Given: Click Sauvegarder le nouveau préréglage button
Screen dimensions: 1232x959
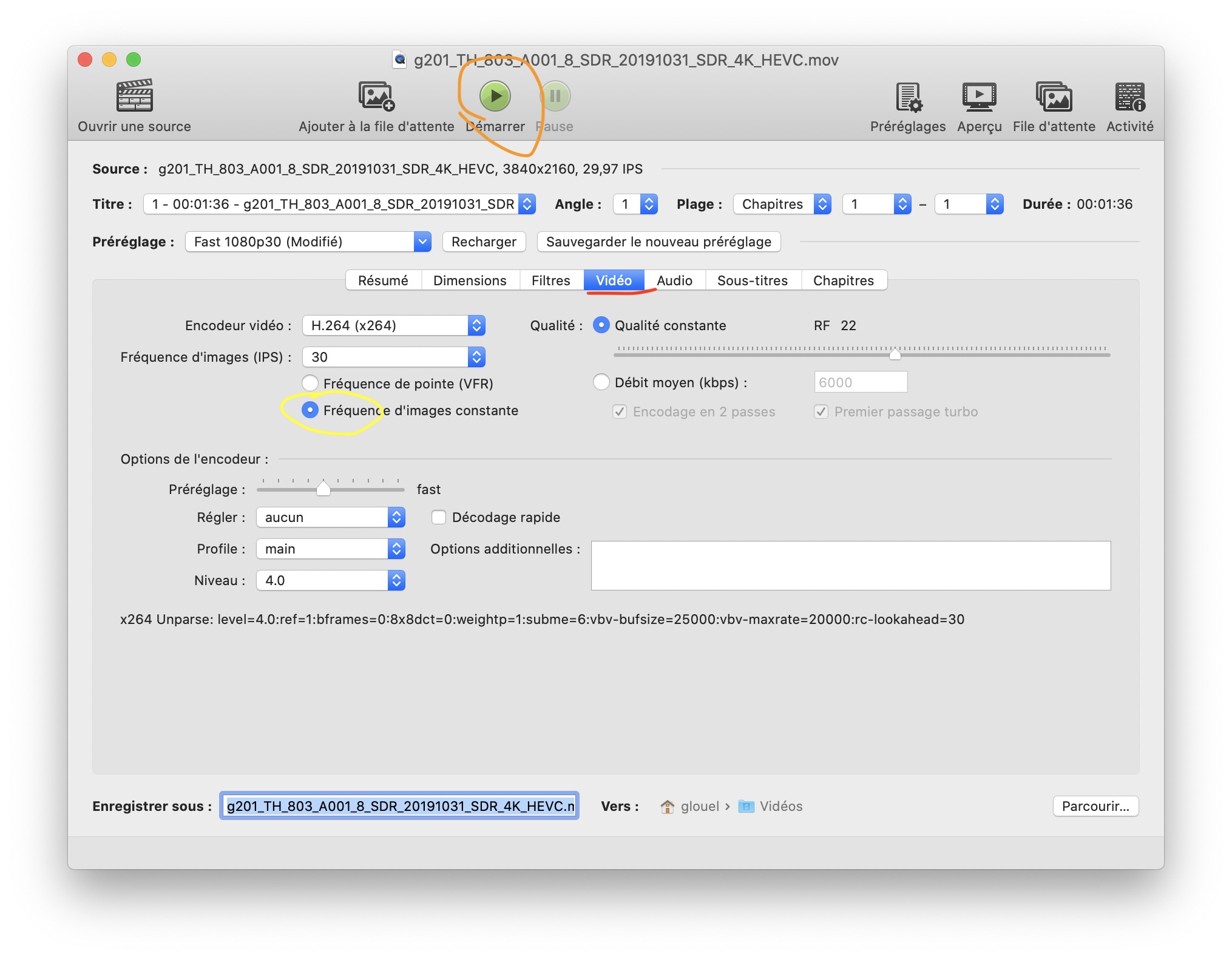Looking at the screenshot, I should [658, 242].
